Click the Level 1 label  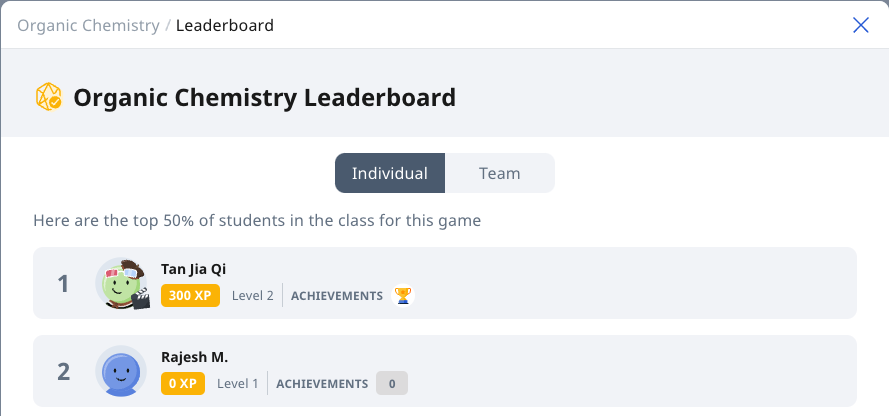(x=238, y=384)
